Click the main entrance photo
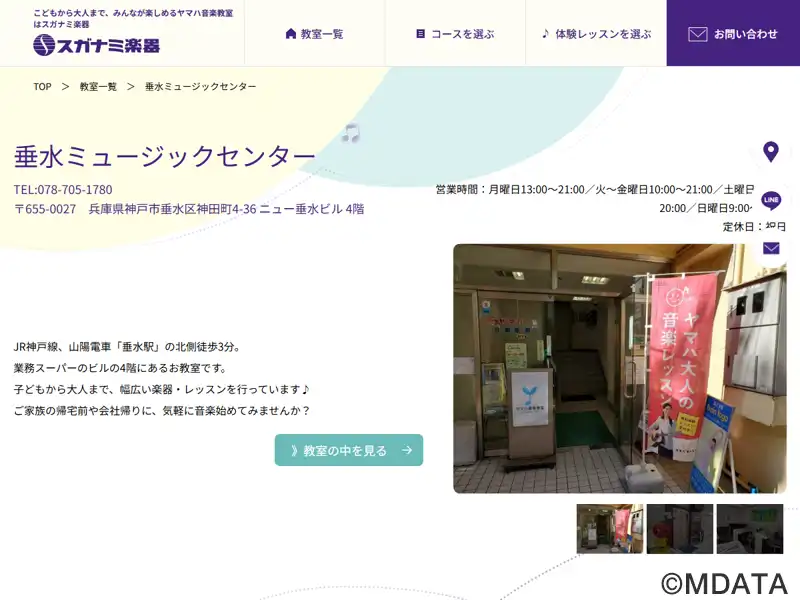The height and width of the screenshot is (600, 800). [x=620, y=369]
